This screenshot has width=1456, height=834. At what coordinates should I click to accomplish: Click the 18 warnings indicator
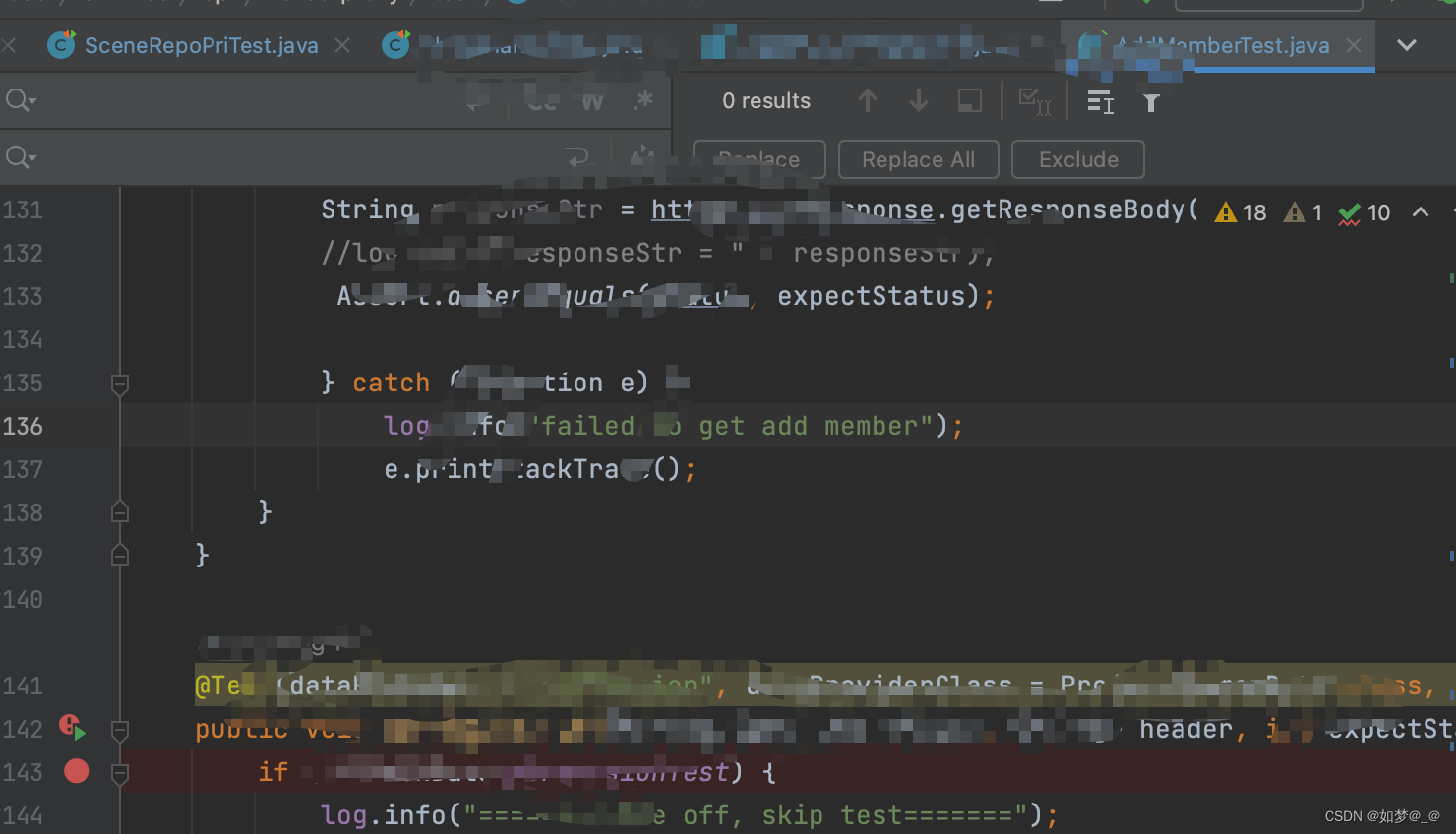tap(1241, 212)
